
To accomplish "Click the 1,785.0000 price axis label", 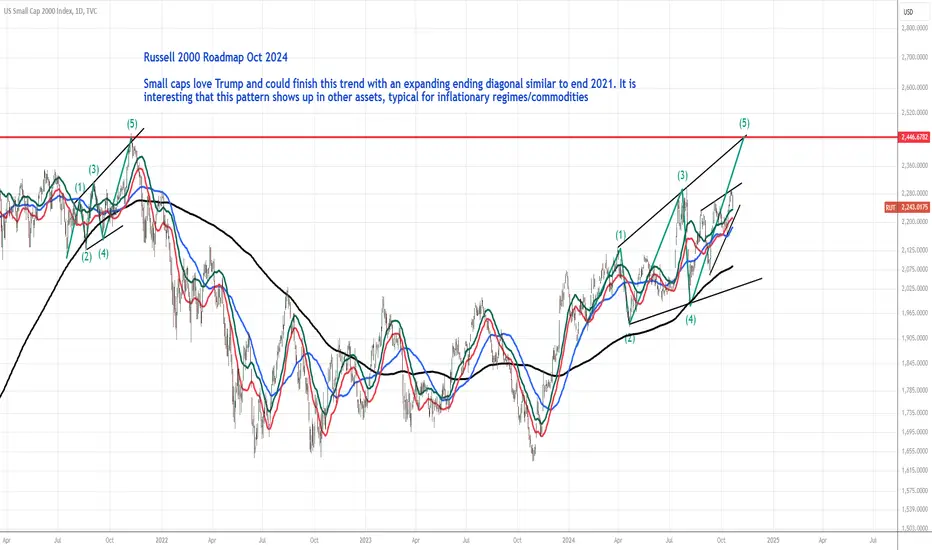I will point(914,391).
